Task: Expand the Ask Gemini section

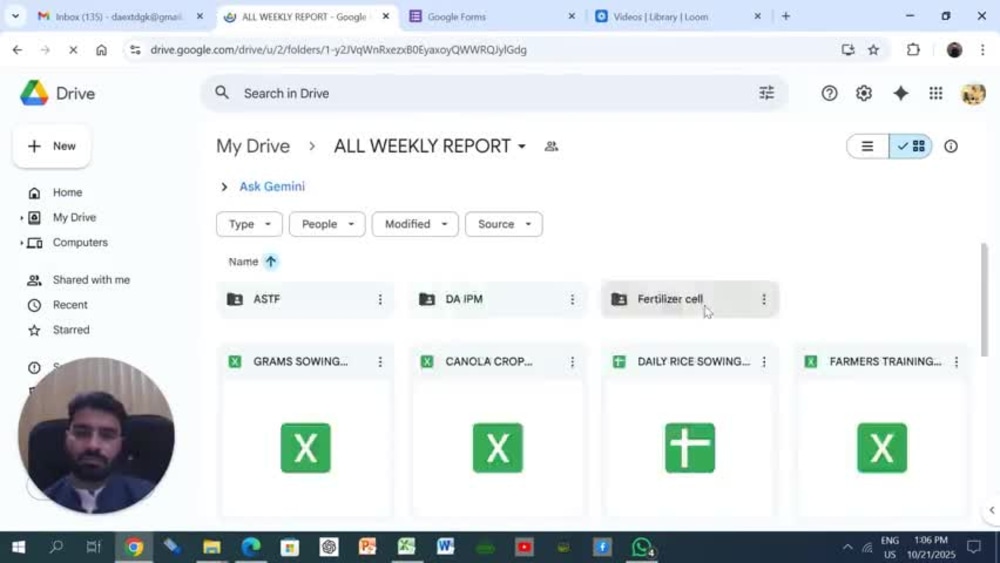Action: [x=224, y=187]
